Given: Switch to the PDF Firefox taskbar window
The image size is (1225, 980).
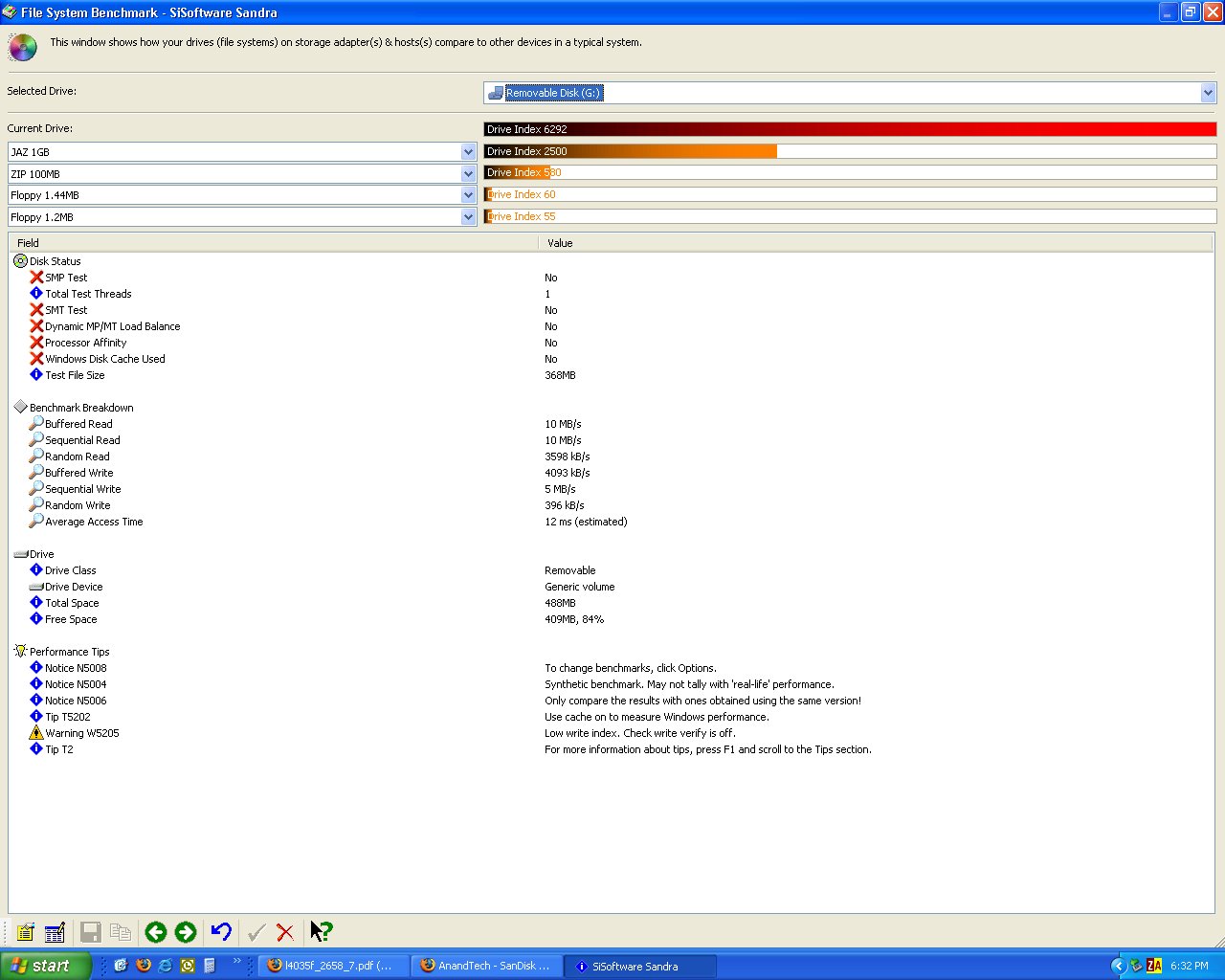Looking at the screenshot, I should click(333, 966).
